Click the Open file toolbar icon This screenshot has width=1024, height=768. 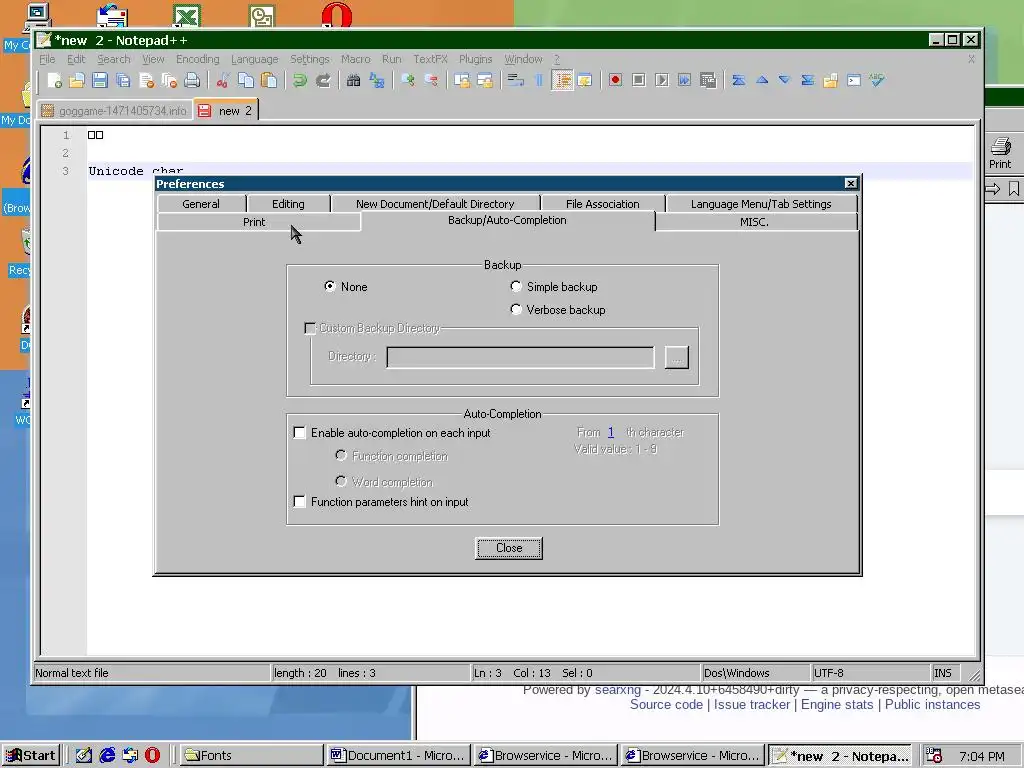[x=77, y=80]
